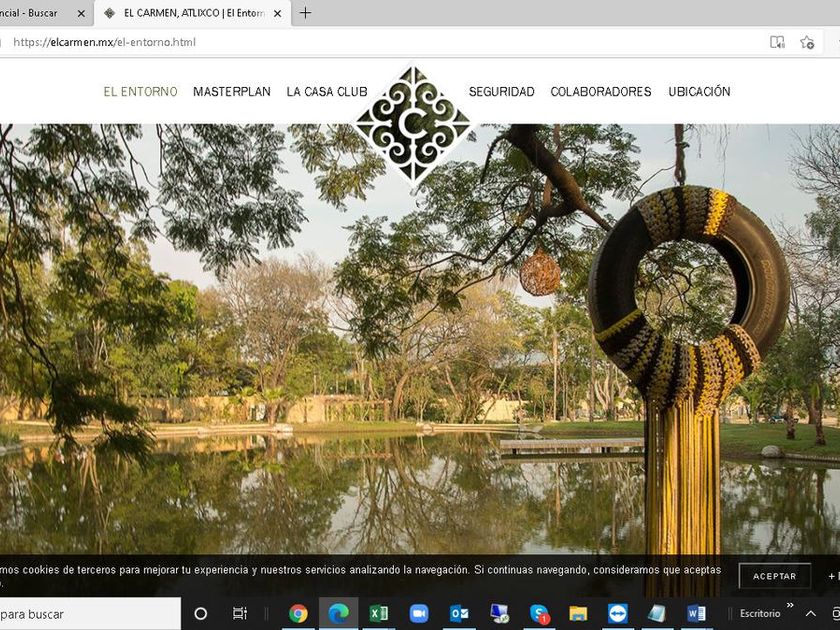840x630 pixels.
Task: Open Excel from the taskbar
Action: coord(378,613)
